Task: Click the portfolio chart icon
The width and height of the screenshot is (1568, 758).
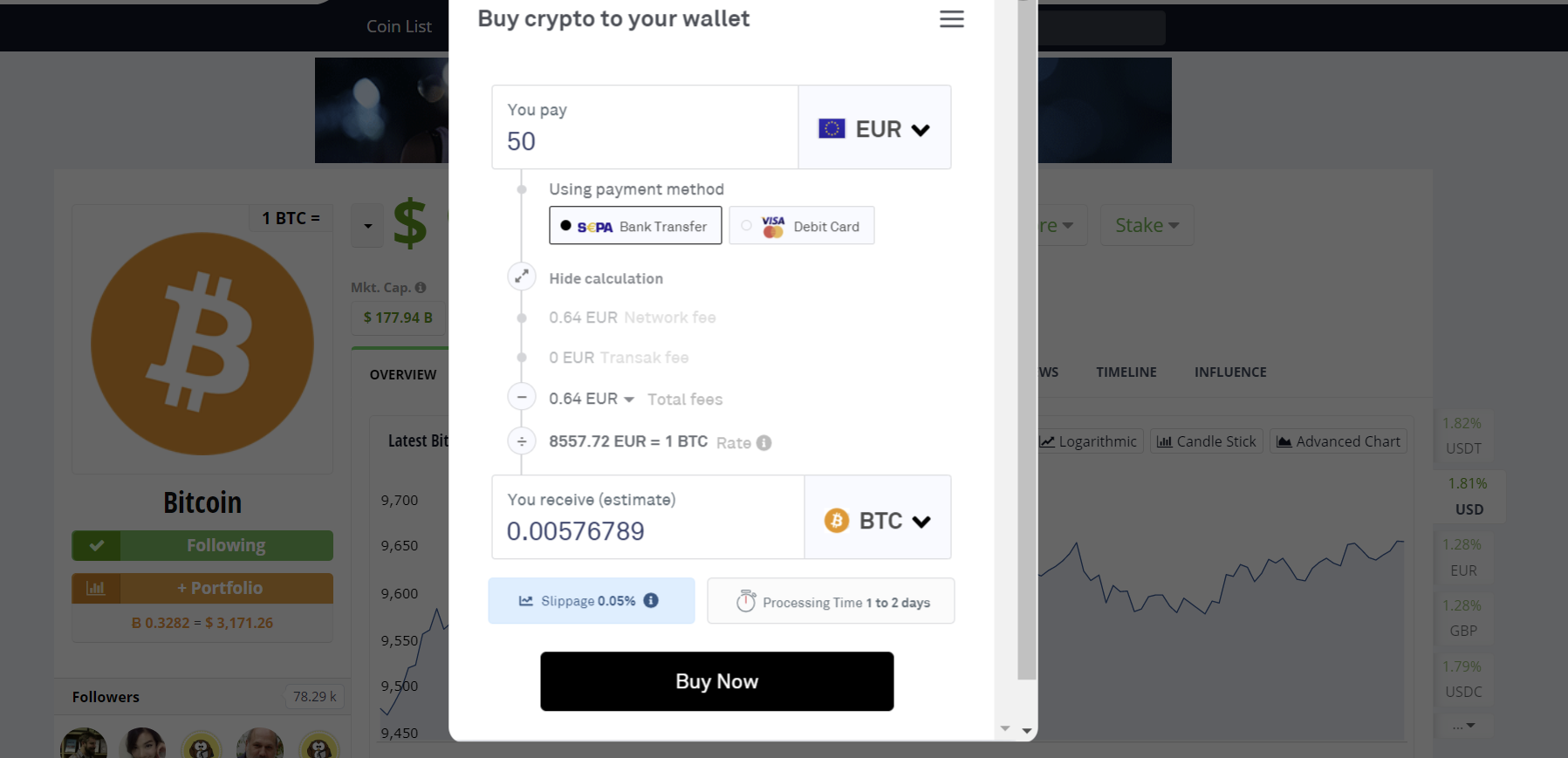Action: 96,588
